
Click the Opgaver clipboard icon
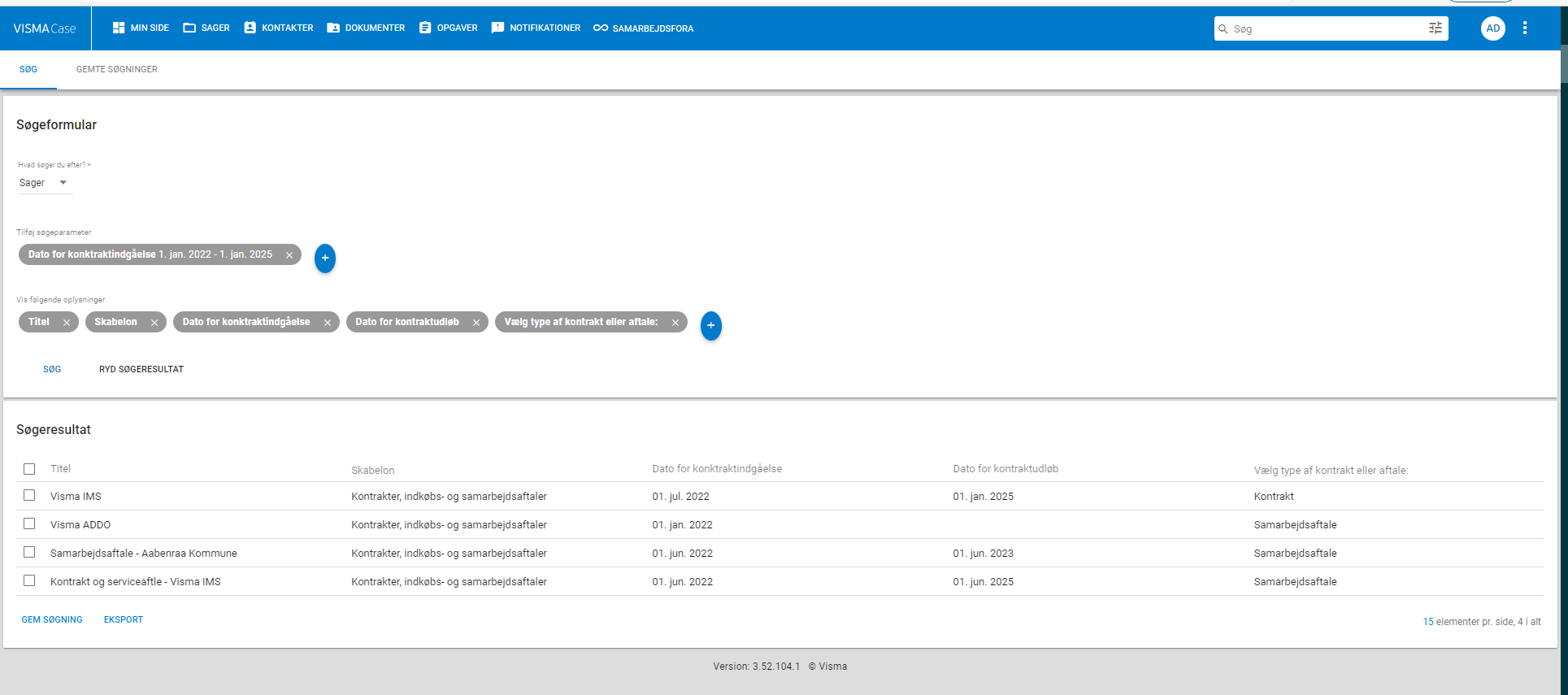coord(425,28)
